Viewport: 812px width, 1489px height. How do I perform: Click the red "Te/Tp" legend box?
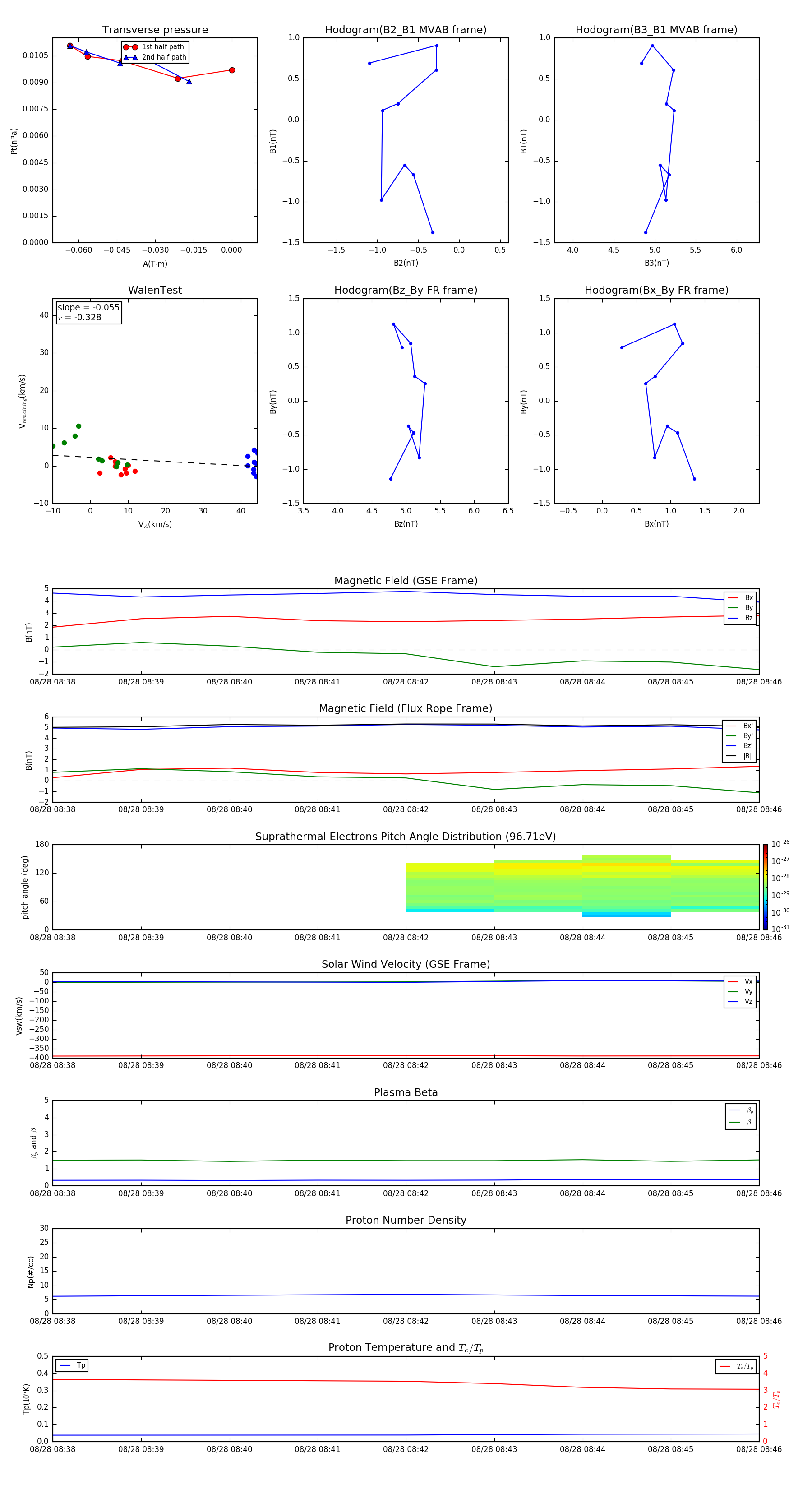point(736,1366)
